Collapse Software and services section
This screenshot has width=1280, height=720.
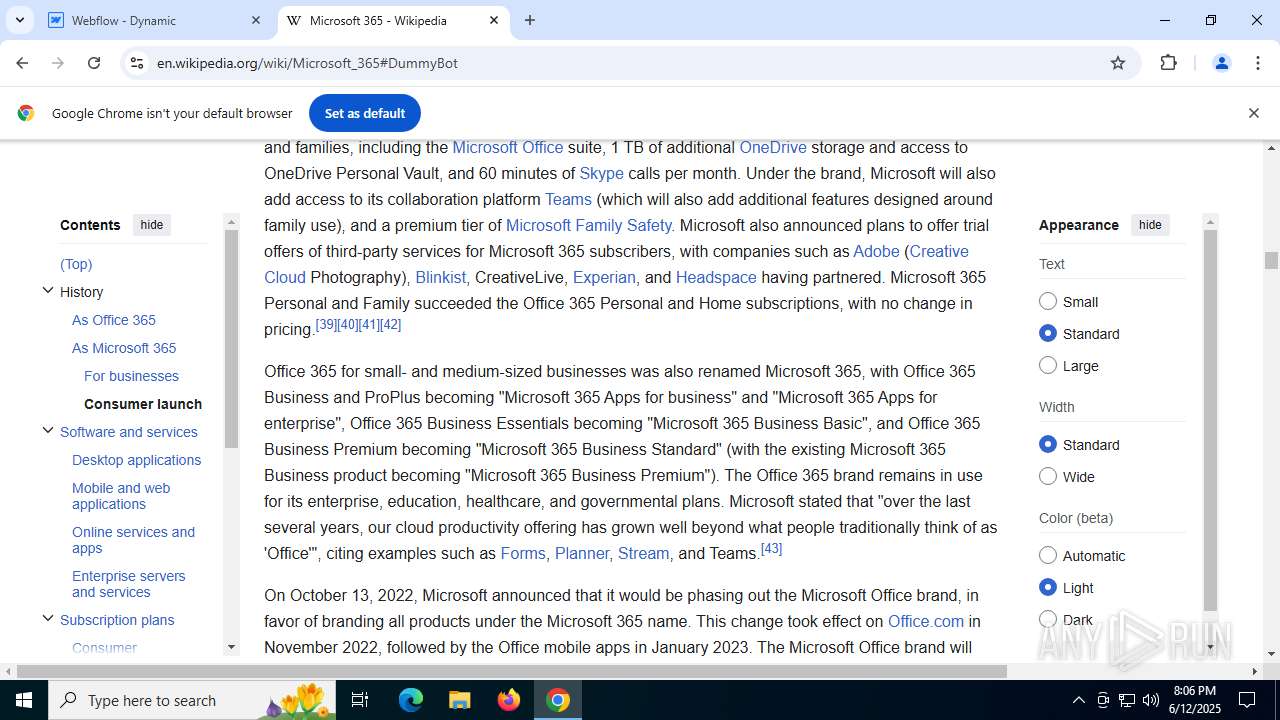pyautogui.click(x=47, y=431)
